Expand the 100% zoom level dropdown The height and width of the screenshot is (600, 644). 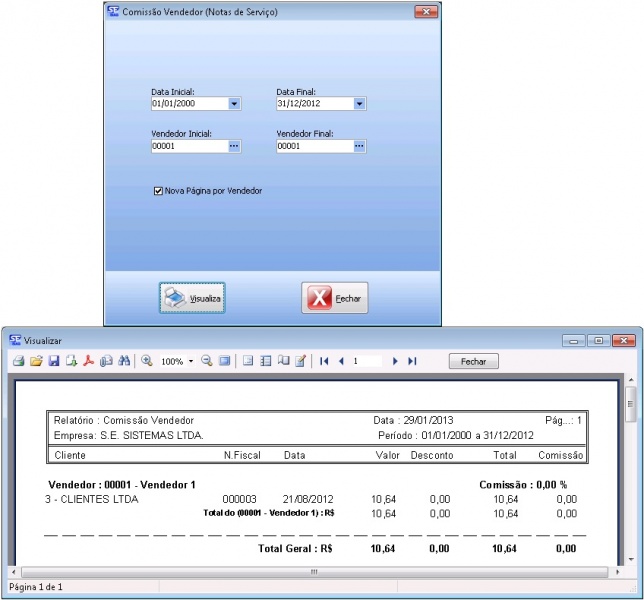coord(191,361)
